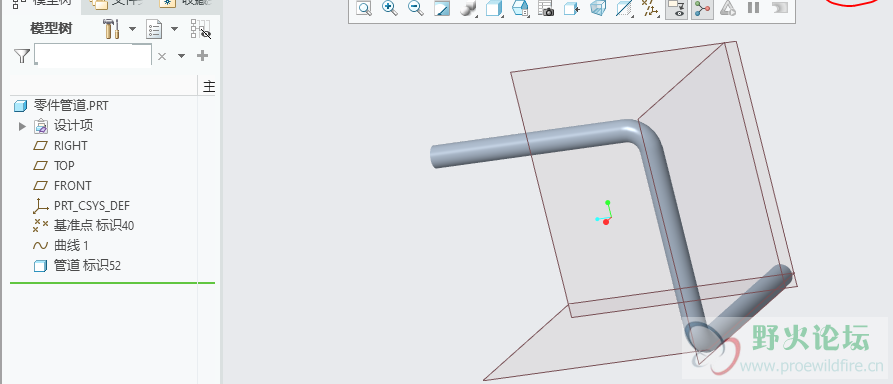Switch to the folder browser tab
Viewport: 893px width, 384px height.
coord(116,3)
